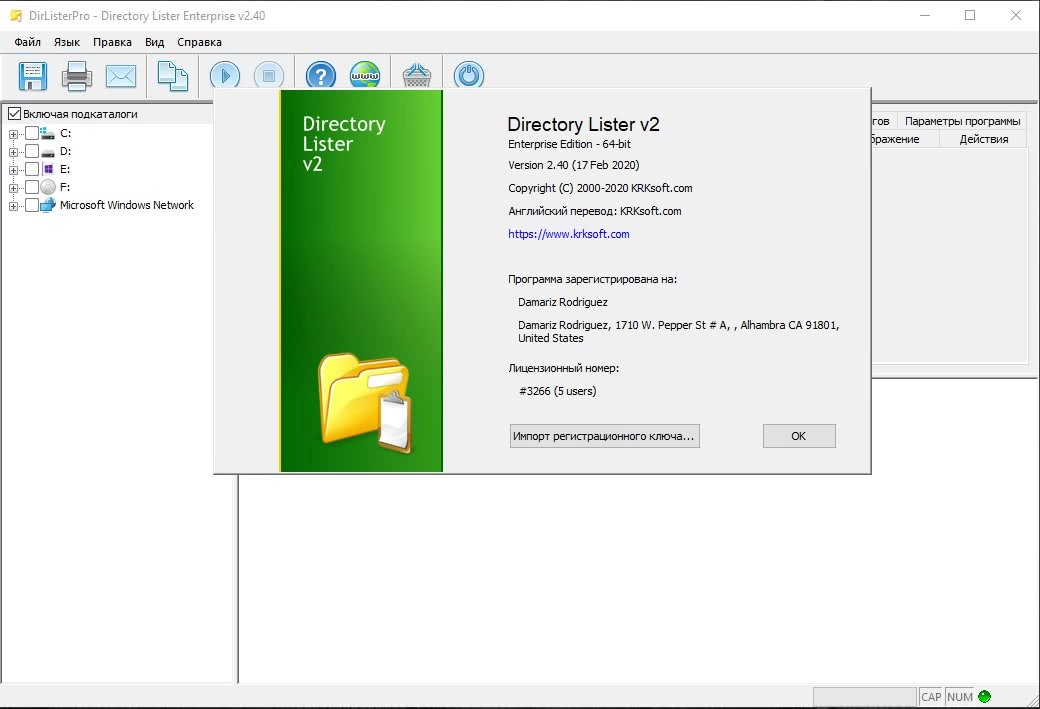Expand the F: drive tree node
1040x709 pixels.
coord(13,188)
